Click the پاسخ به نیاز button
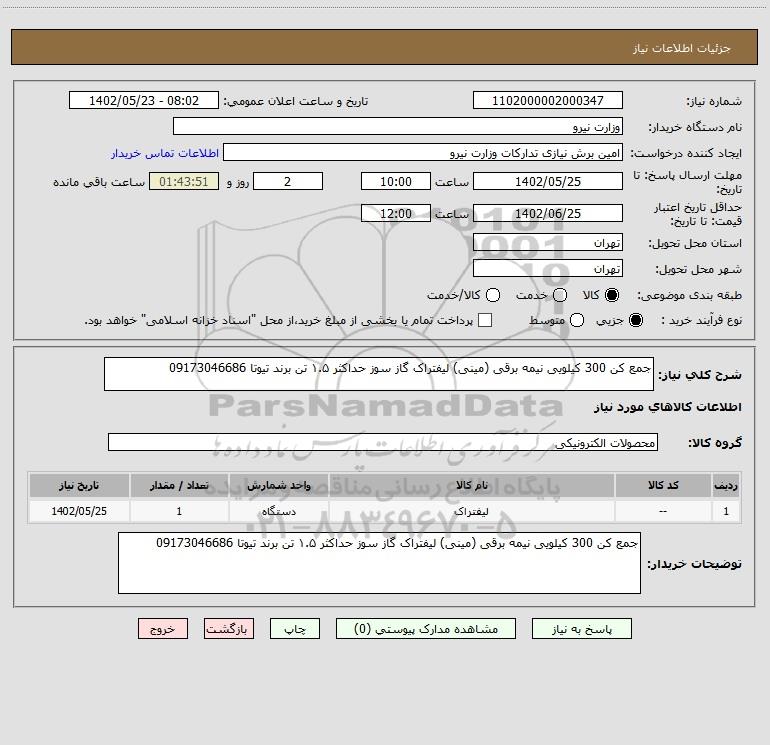Image resolution: width=770 pixels, height=745 pixels. [x=581, y=629]
